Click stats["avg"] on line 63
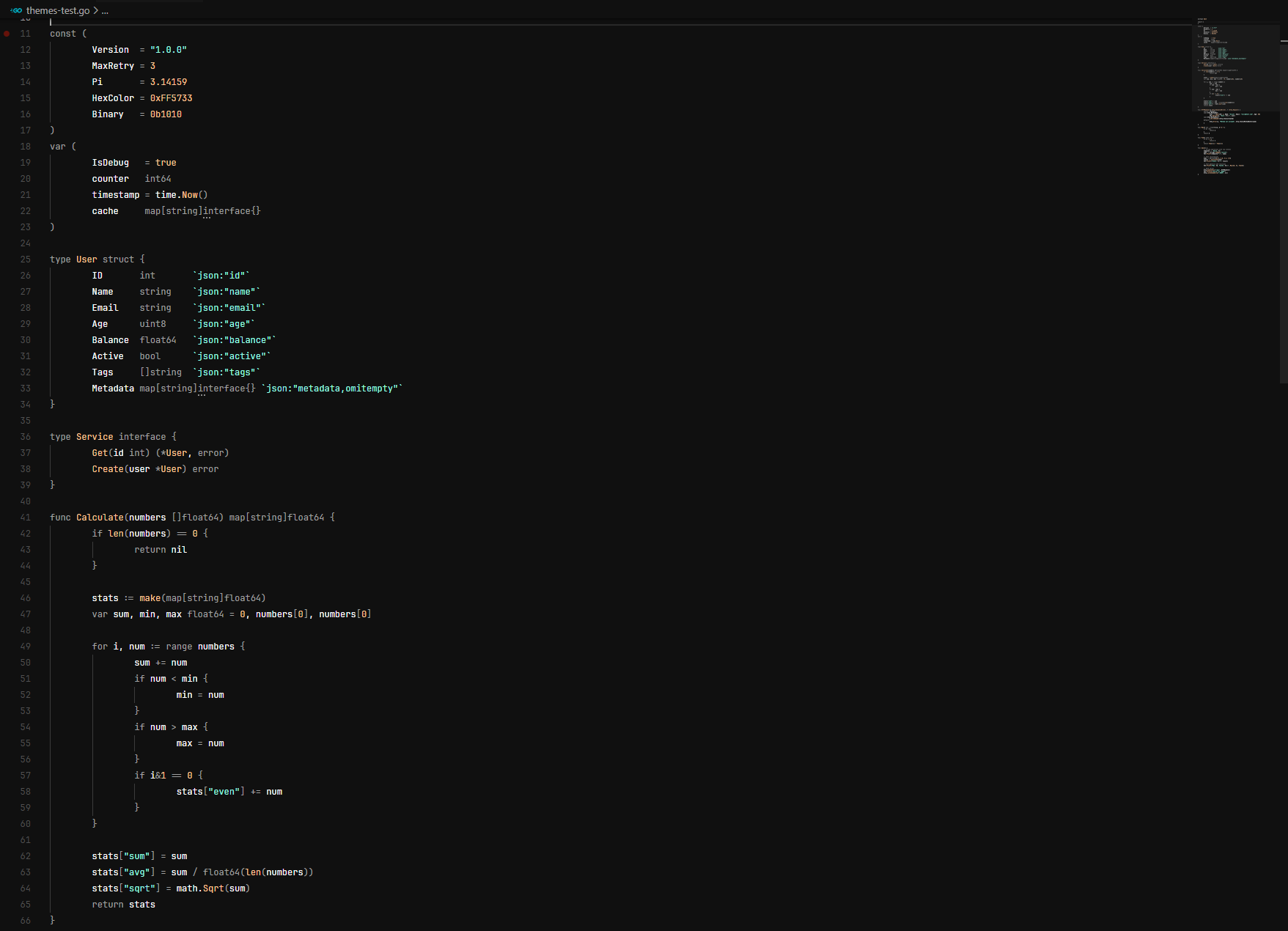1288x931 pixels. point(123,872)
